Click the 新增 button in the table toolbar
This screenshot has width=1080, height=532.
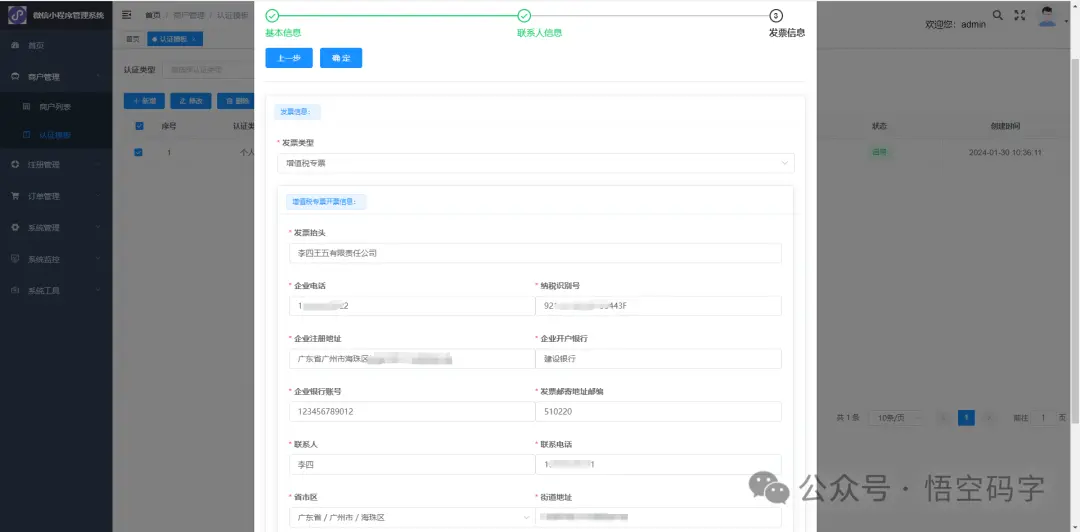144,101
